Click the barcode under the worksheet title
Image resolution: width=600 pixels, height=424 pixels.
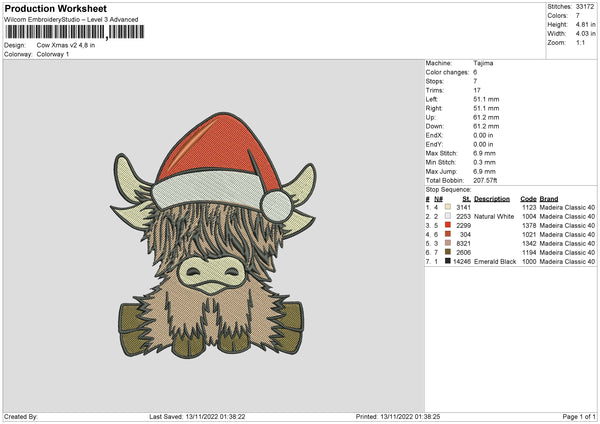[70, 32]
